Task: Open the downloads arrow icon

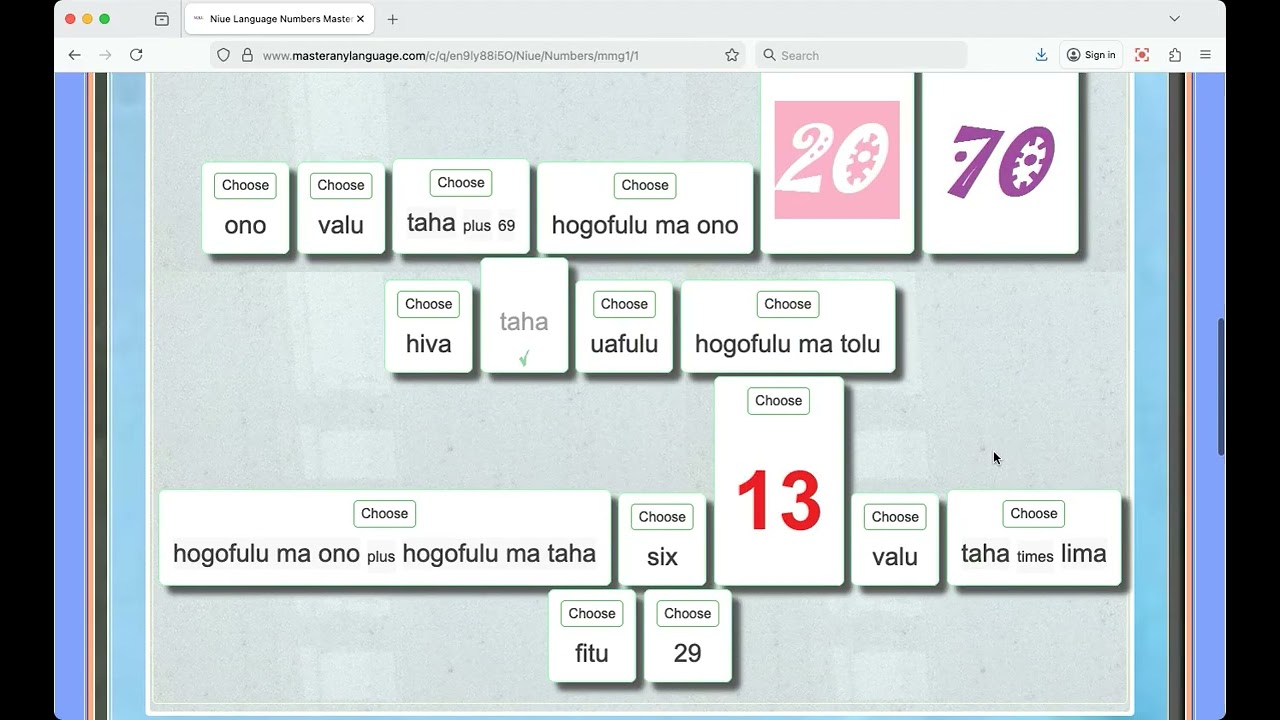Action: [1041, 55]
